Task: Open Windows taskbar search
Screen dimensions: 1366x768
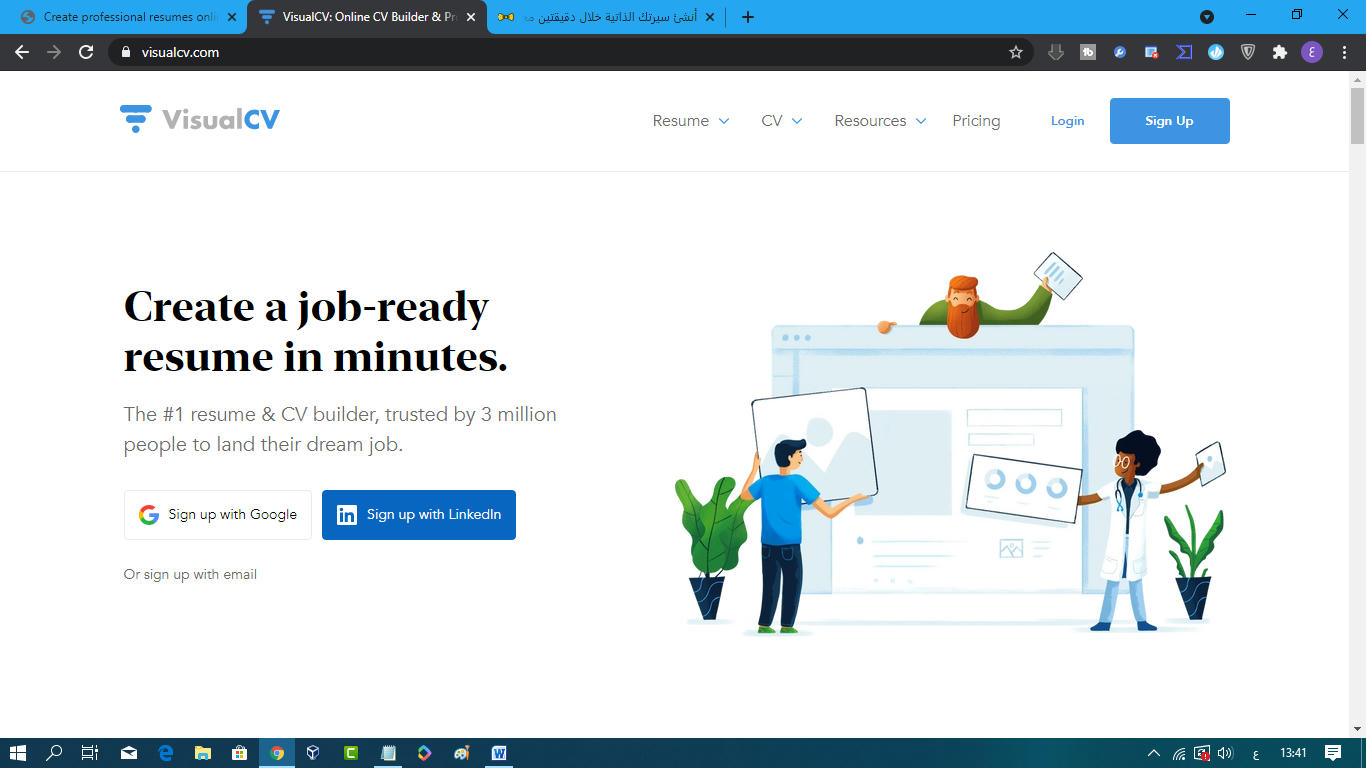Action: click(x=54, y=753)
